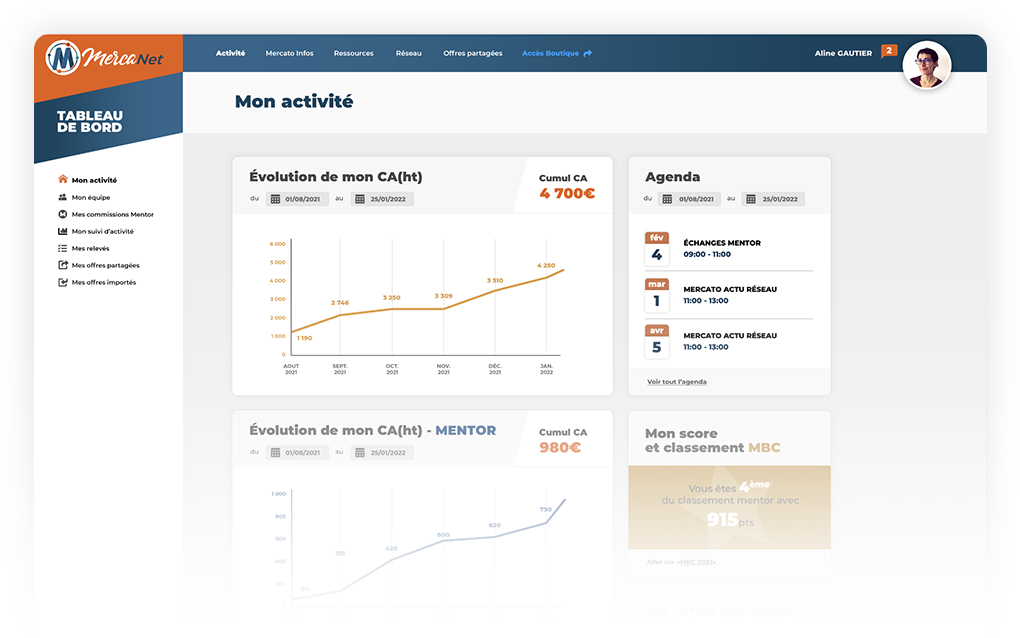The height and width of the screenshot is (638, 1020).
Task: Click the Accès Boutique arrow icon
Action: (x=588, y=53)
